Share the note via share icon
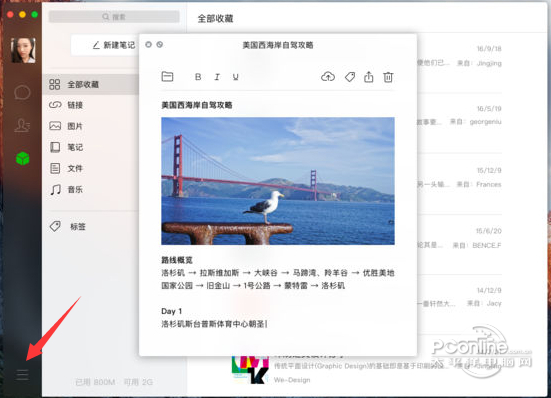The width and height of the screenshot is (551, 398). pos(369,77)
